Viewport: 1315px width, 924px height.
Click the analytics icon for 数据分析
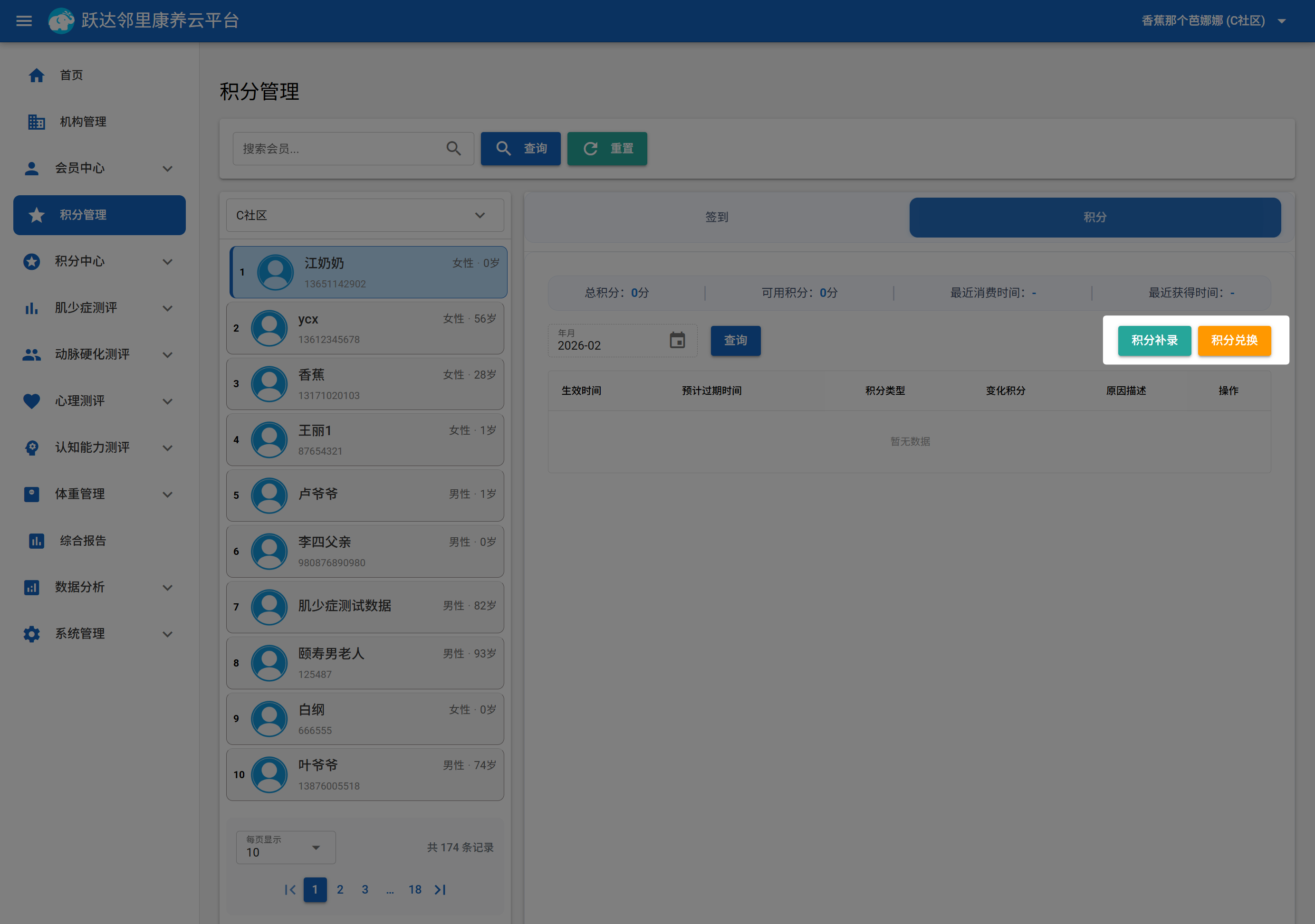point(31,587)
